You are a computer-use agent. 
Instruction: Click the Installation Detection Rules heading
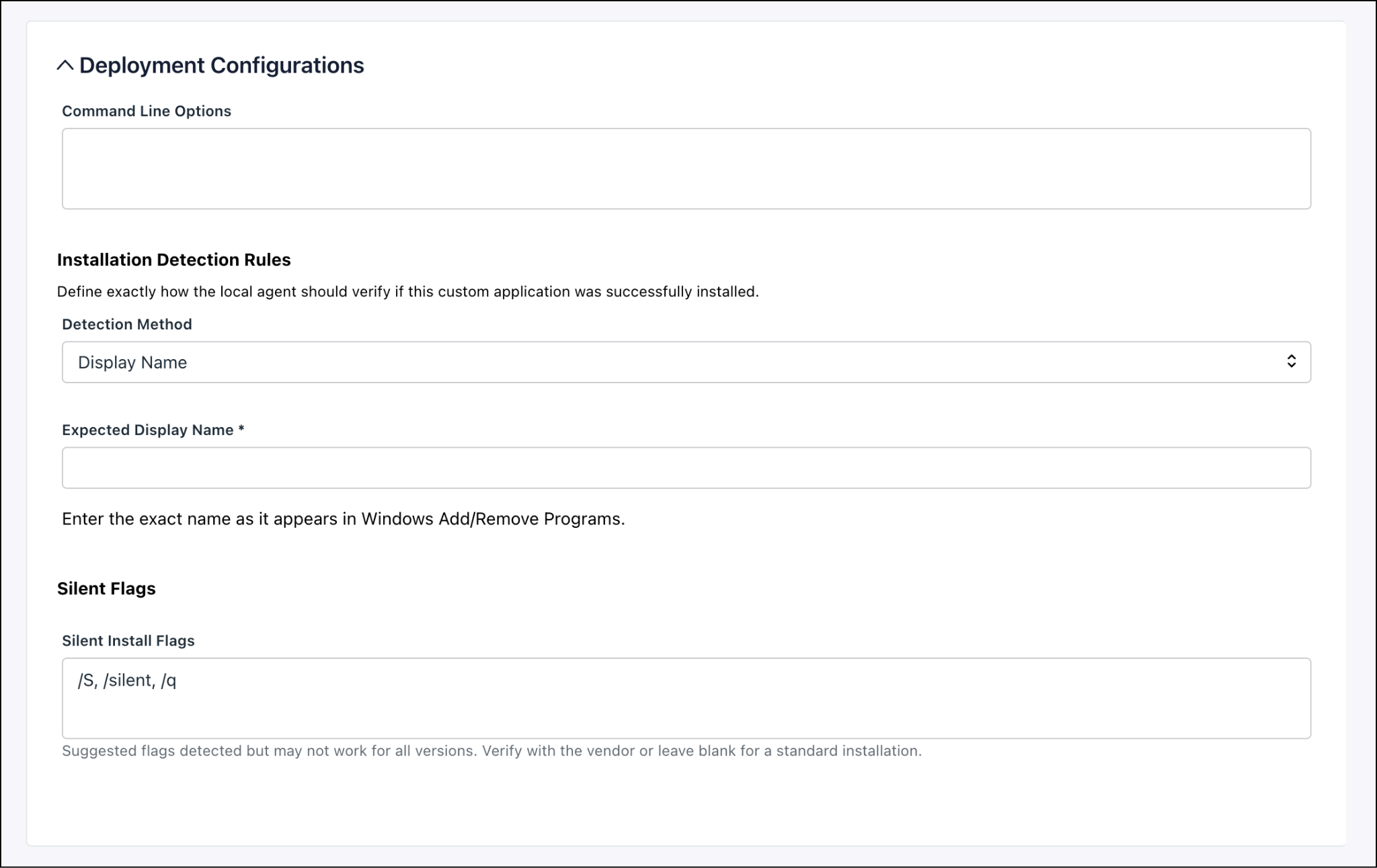[x=174, y=260]
